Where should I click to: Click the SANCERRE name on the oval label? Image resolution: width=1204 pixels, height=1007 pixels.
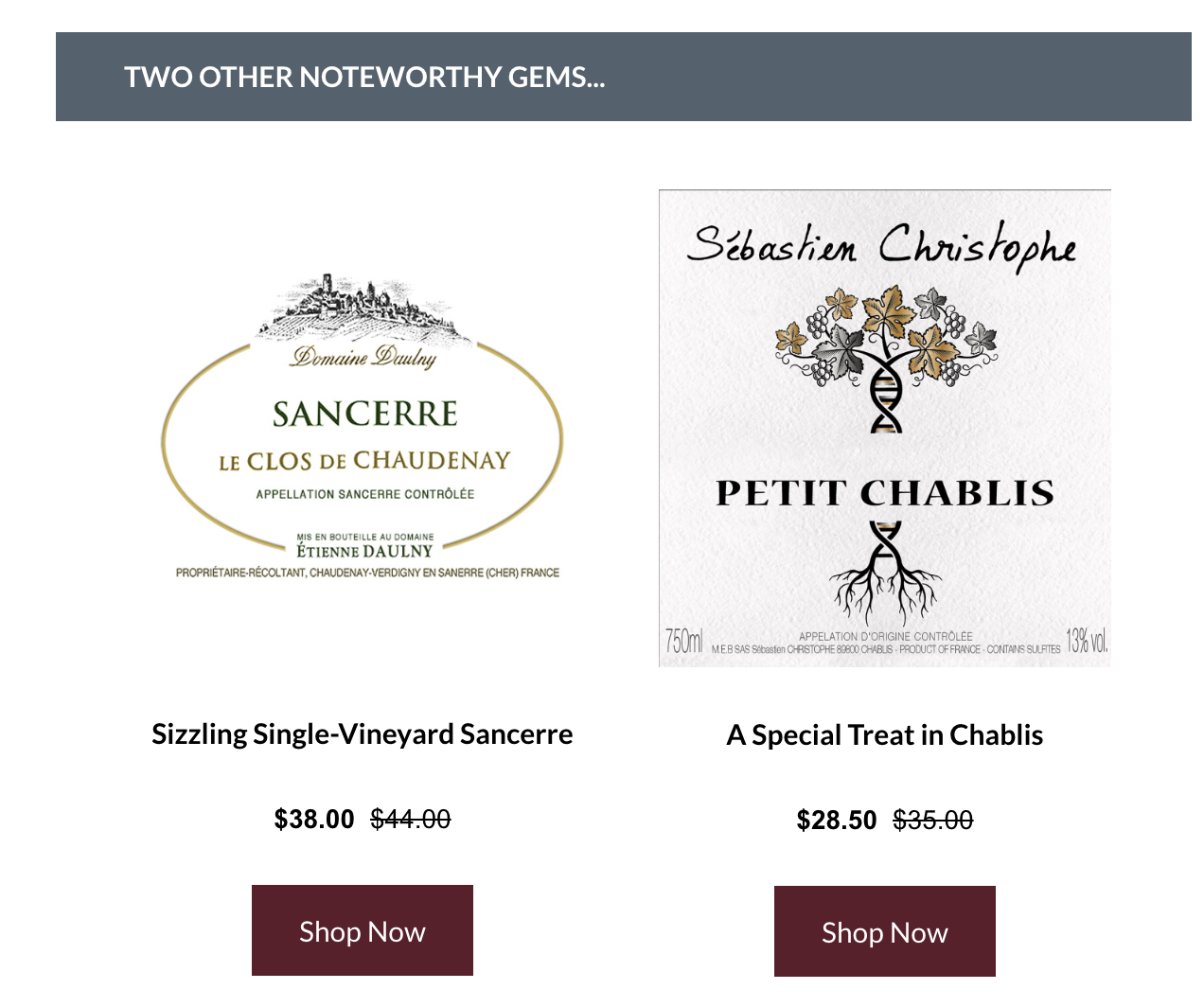click(365, 414)
